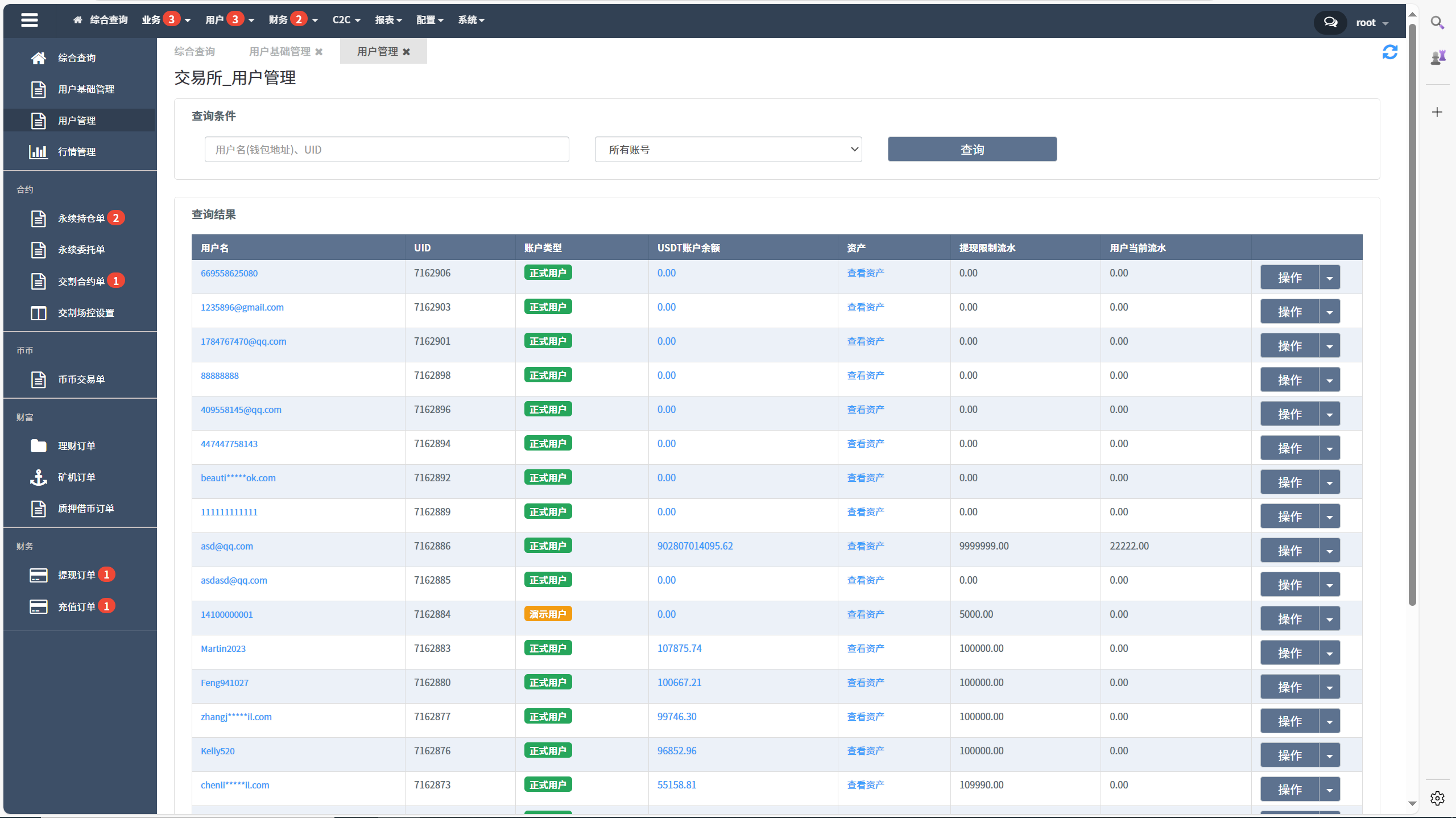The width and height of the screenshot is (1456, 818).
Task: Click the 综合查询 sidebar icon
Action: (38, 57)
